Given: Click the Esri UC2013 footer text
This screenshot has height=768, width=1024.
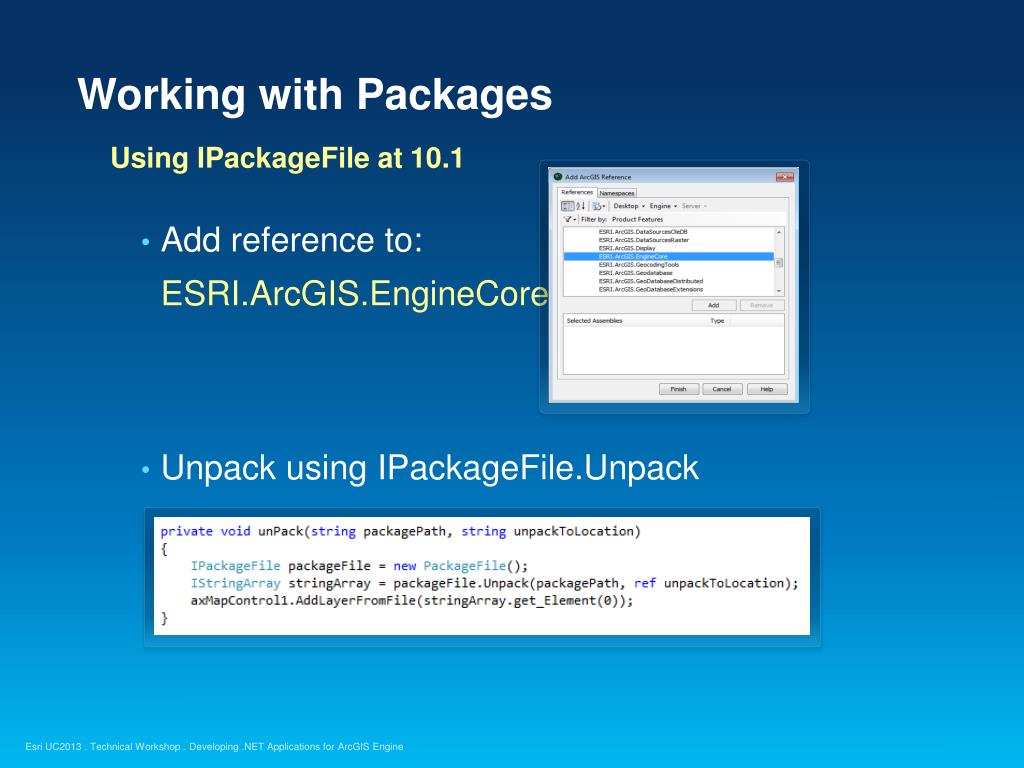Looking at the screenshot, I should point(214,746).
